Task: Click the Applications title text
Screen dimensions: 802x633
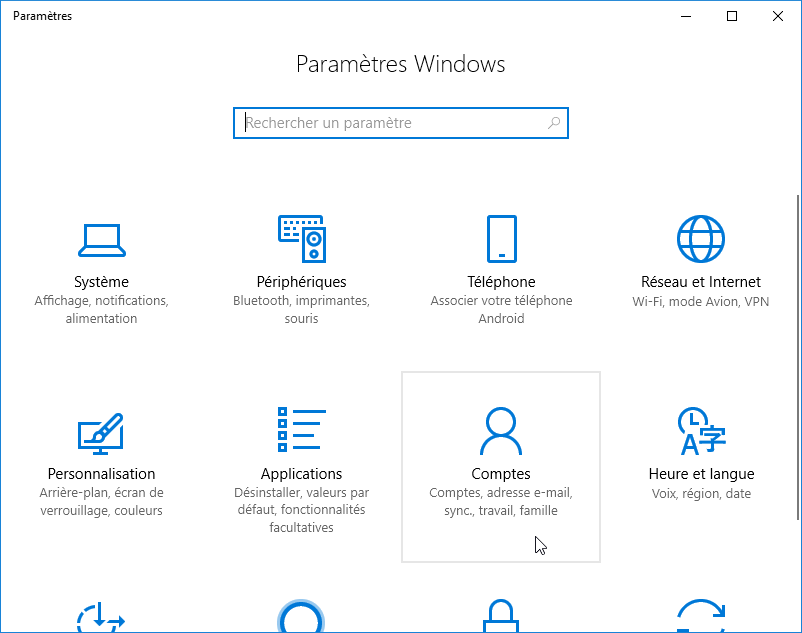Action: click(x=301, y=474)
